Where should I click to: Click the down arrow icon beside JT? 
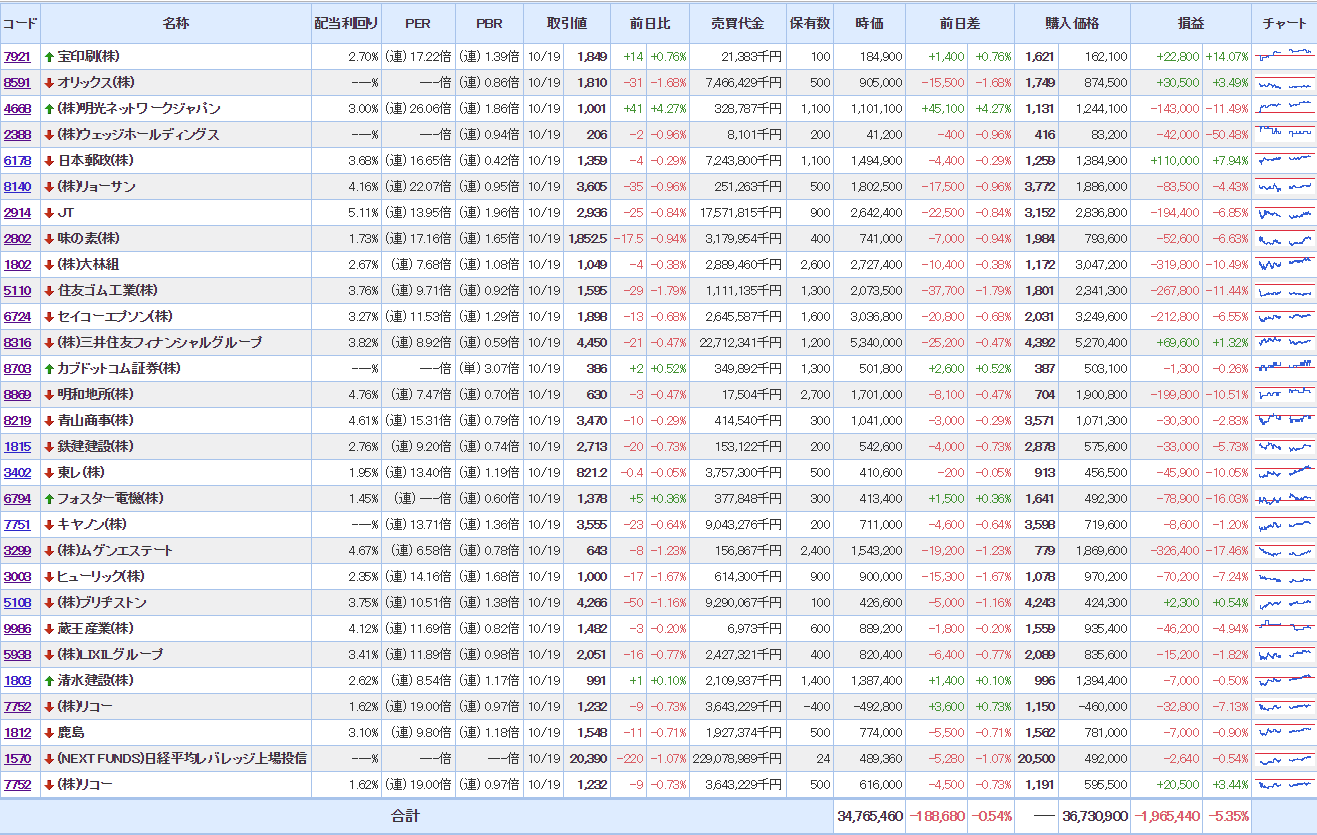tap(49, 213)
